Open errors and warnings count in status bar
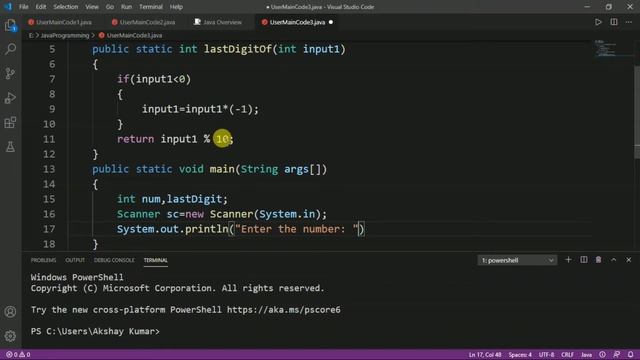This screenshot has width=640, height=360. [x=18, y=355]
